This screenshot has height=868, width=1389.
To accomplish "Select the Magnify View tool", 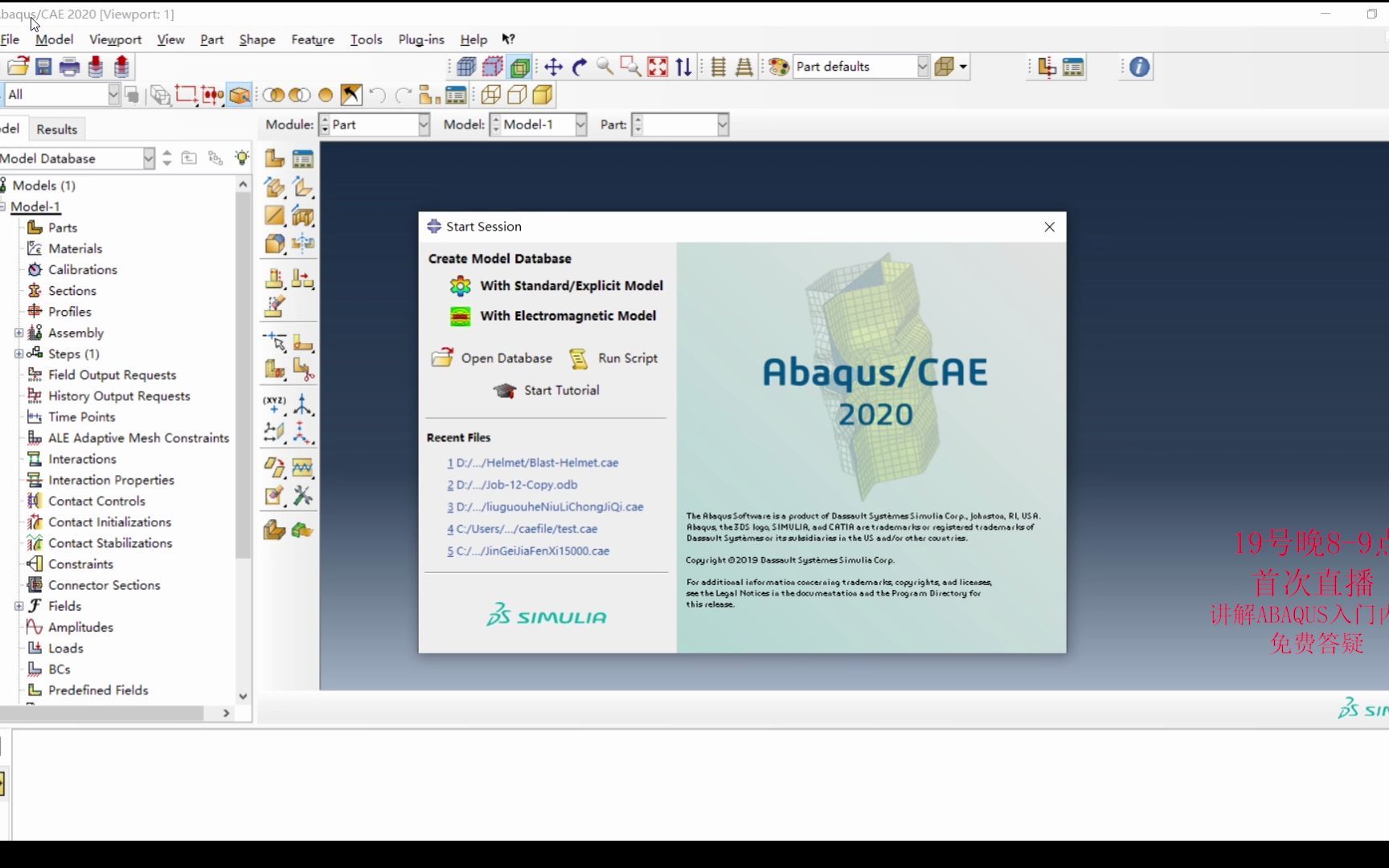I will pos(604,67).
